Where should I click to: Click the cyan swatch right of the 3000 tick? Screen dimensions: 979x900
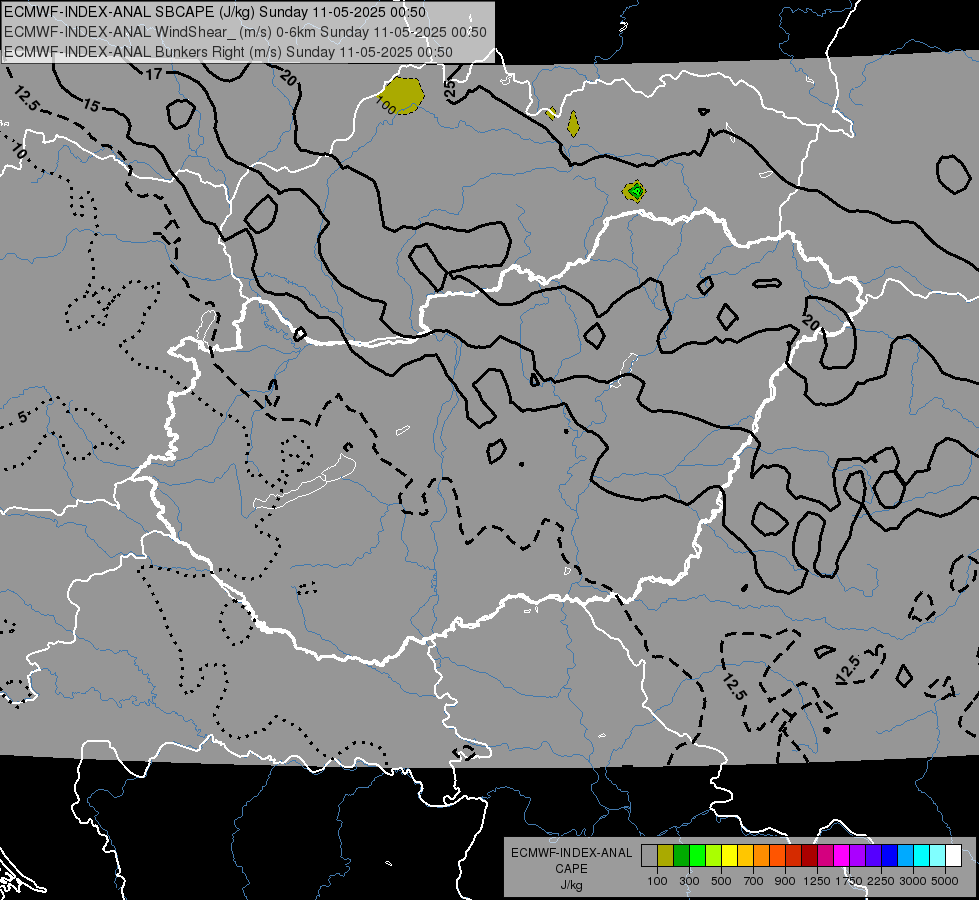point(922,856)
